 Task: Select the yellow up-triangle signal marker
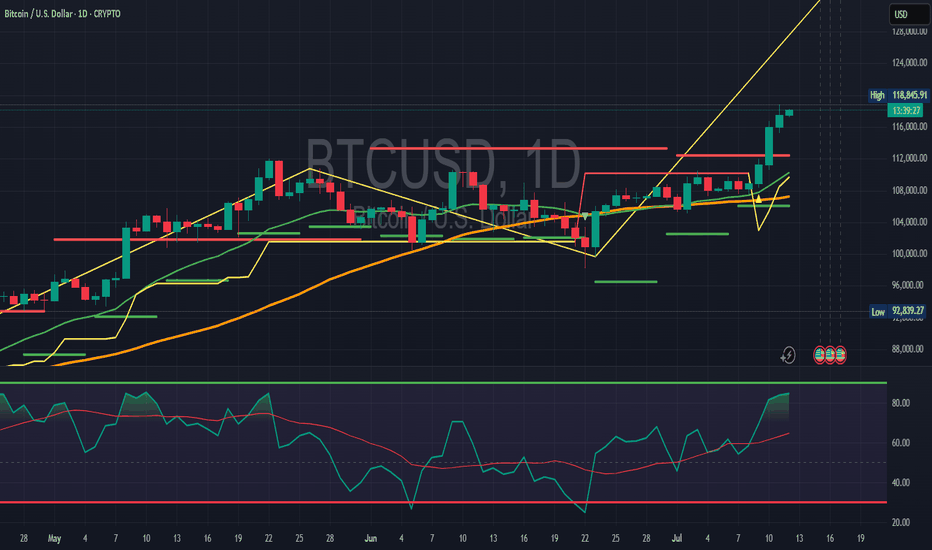(758, 199)
